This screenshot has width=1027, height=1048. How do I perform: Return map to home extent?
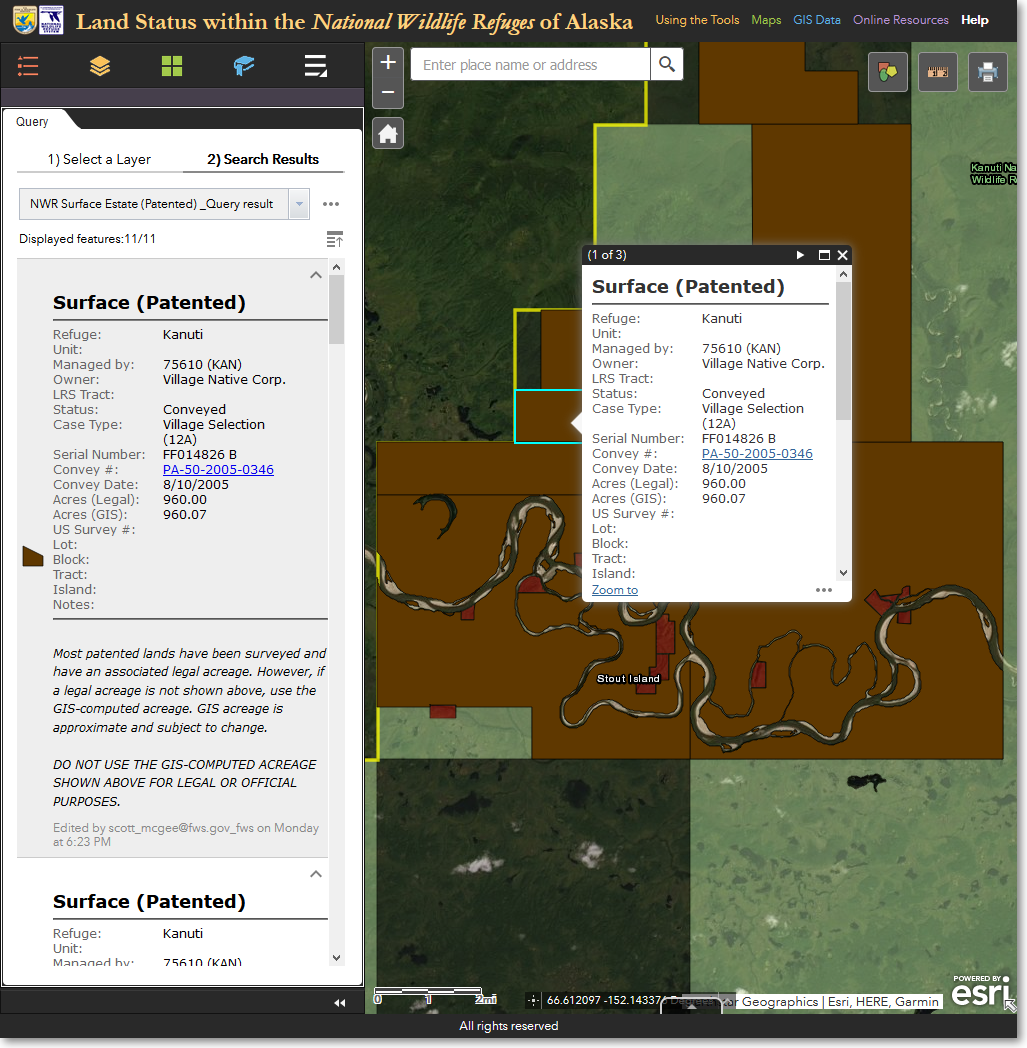(388, 133)
